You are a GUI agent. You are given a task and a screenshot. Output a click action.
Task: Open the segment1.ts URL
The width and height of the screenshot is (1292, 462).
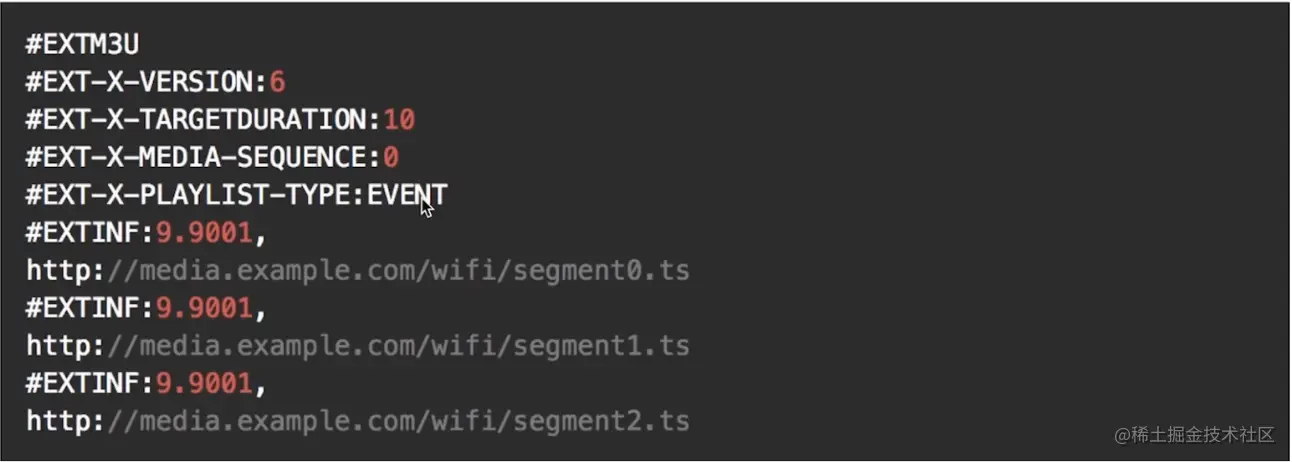click(x=358, y=345)
